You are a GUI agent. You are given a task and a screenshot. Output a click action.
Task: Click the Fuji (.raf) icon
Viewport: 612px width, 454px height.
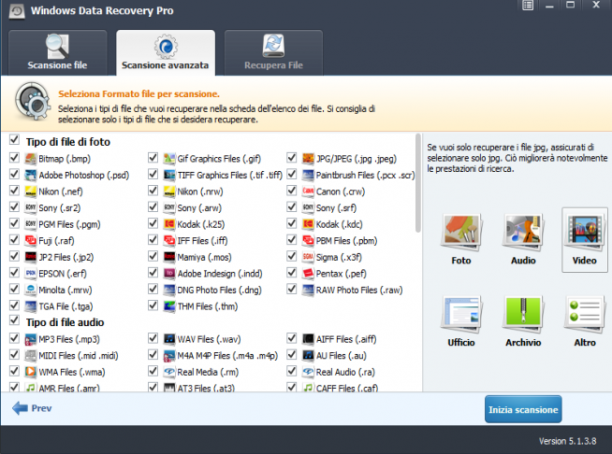(30, 240)
